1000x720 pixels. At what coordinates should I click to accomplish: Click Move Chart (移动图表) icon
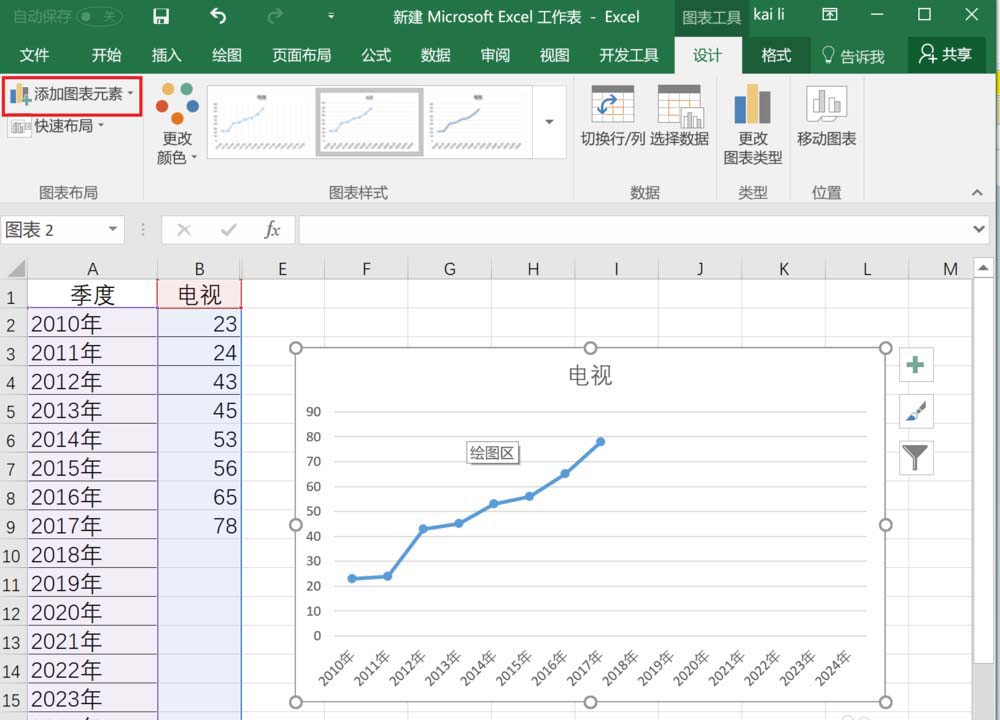(826, 115)
